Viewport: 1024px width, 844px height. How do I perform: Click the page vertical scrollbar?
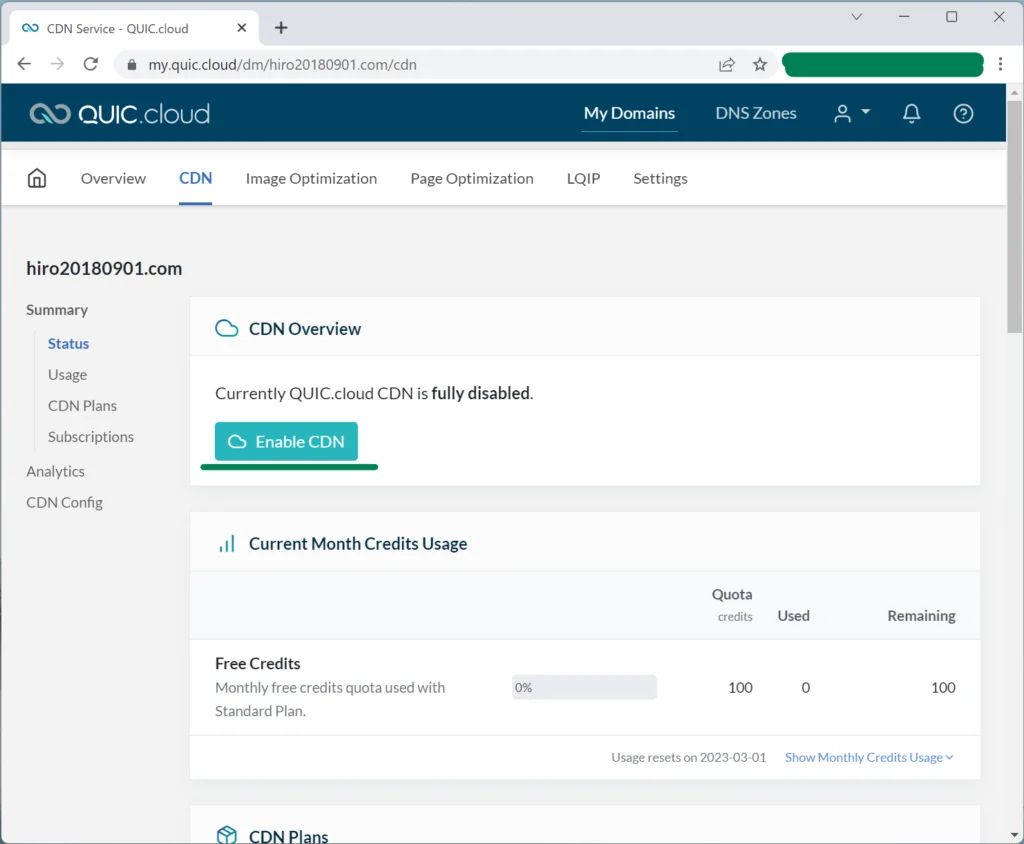(x=1014, y=216)
